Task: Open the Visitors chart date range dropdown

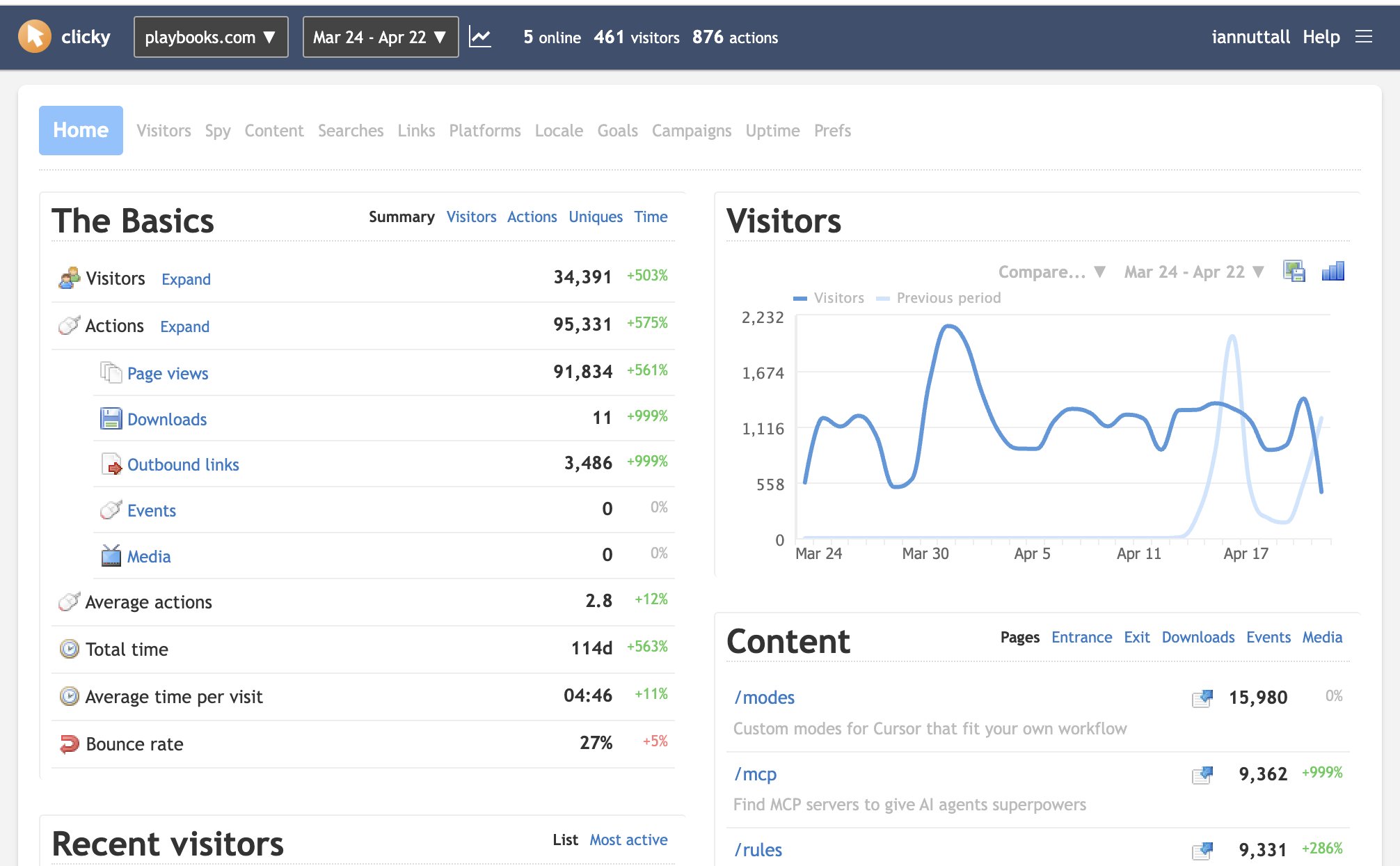Action: pyautogui.click(x=1193, y=271)
